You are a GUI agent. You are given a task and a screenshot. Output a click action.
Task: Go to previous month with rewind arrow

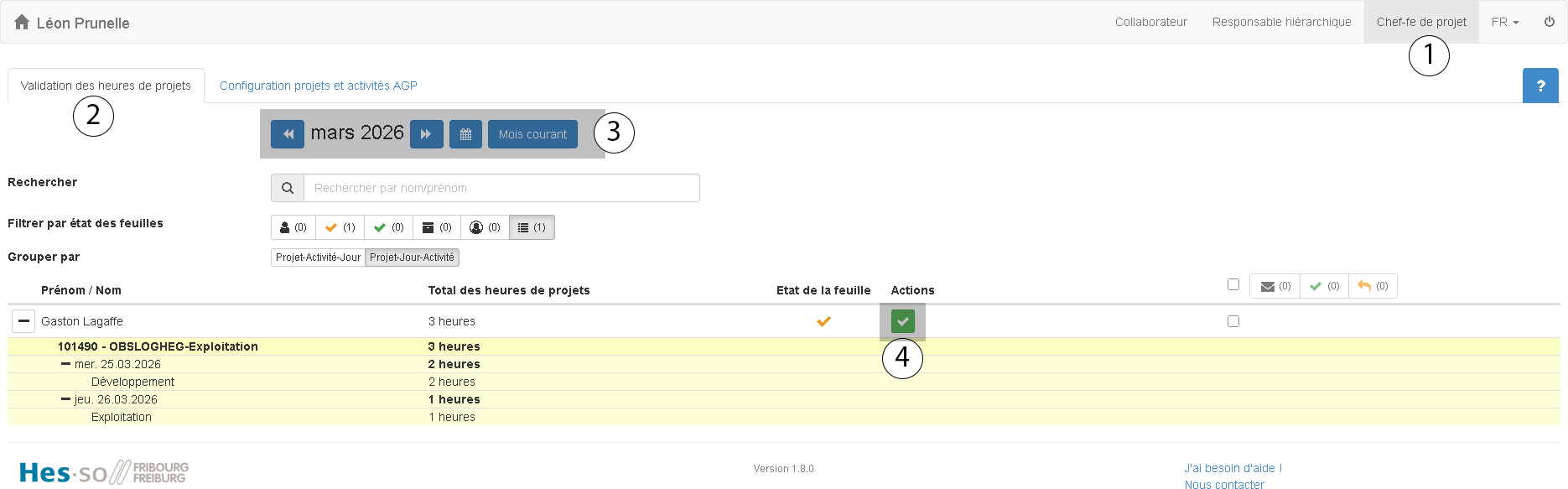coord(288,134)
